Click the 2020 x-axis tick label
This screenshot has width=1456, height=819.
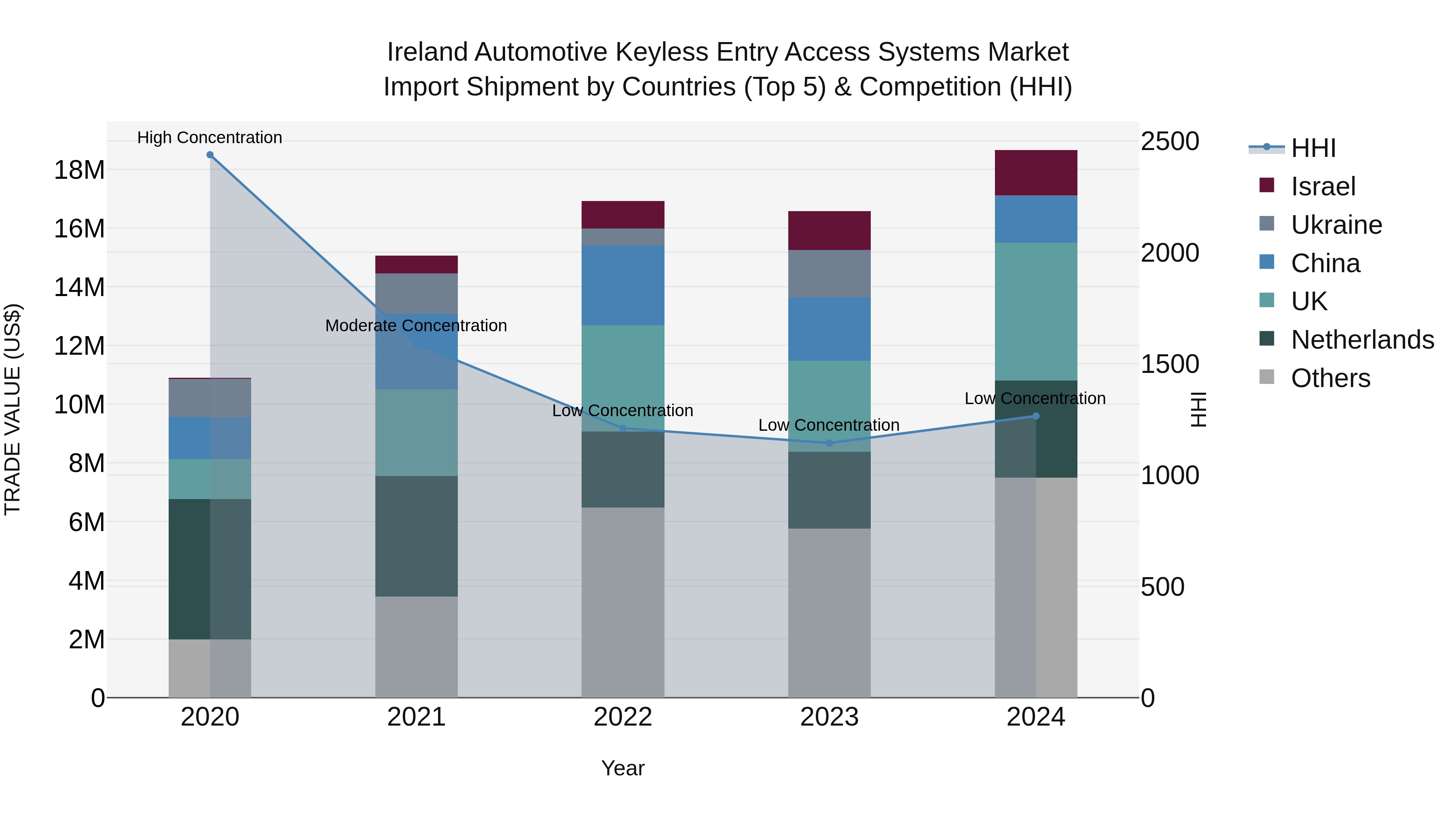click(x=210, y=717)
